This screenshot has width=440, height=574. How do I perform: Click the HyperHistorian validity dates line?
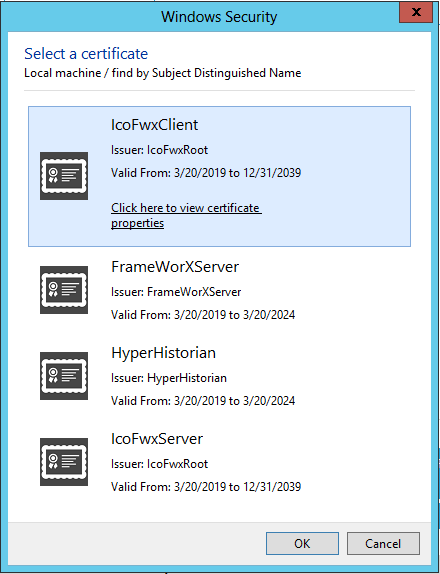point(203,401)
